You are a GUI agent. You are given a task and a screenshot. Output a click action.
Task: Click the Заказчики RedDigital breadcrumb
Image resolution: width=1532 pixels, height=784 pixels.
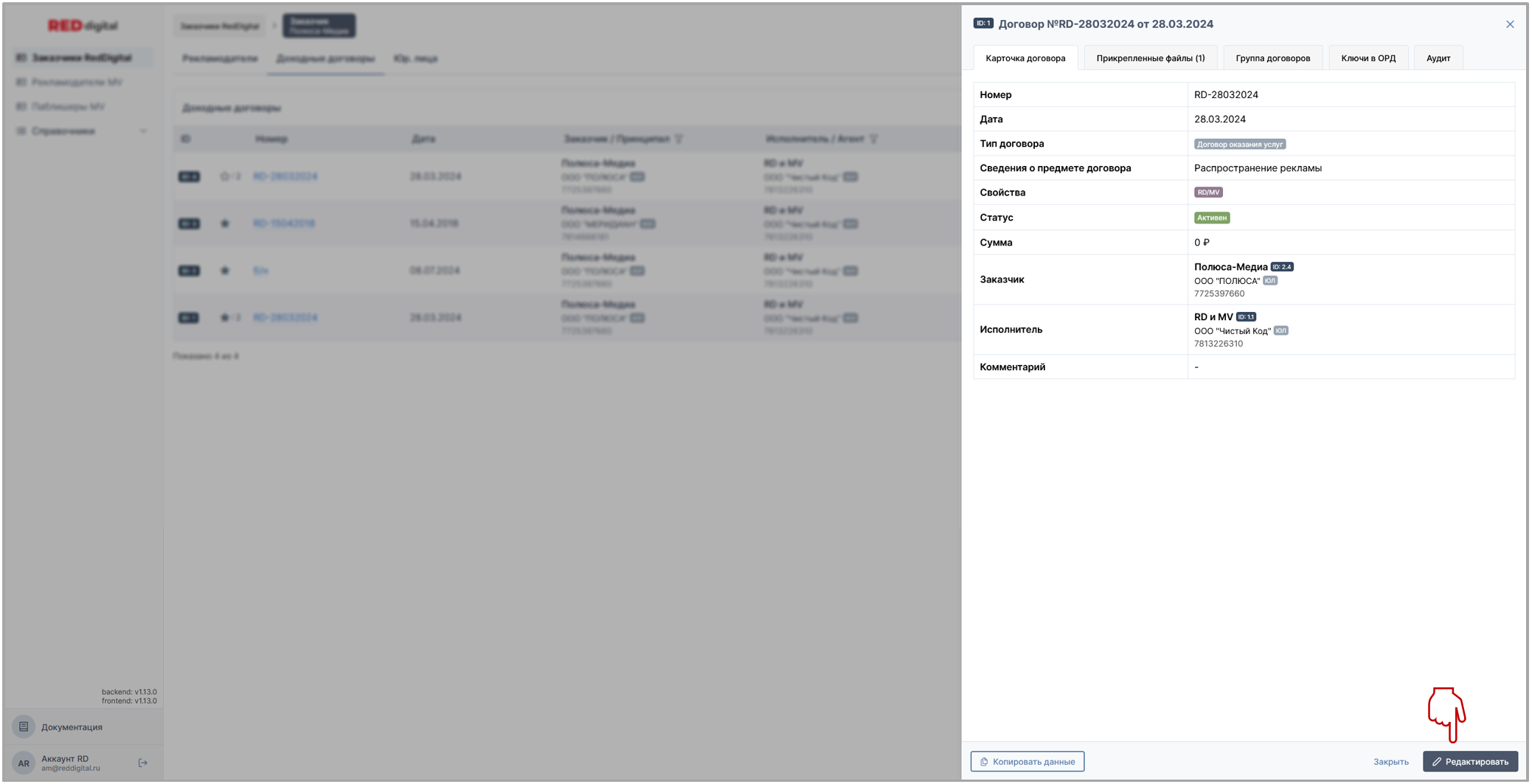pos(220,26)
